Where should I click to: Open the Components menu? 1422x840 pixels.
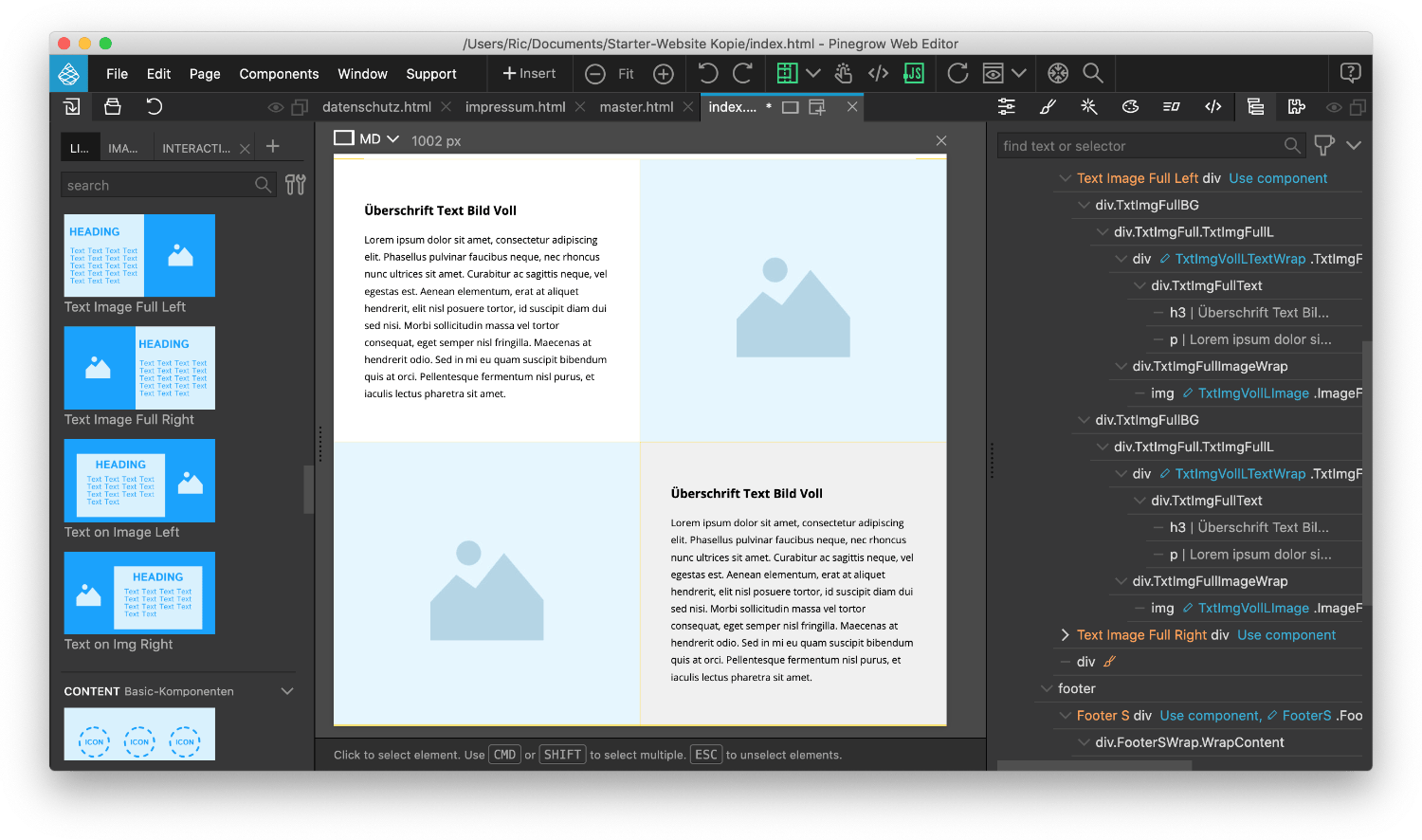[279, 74]
